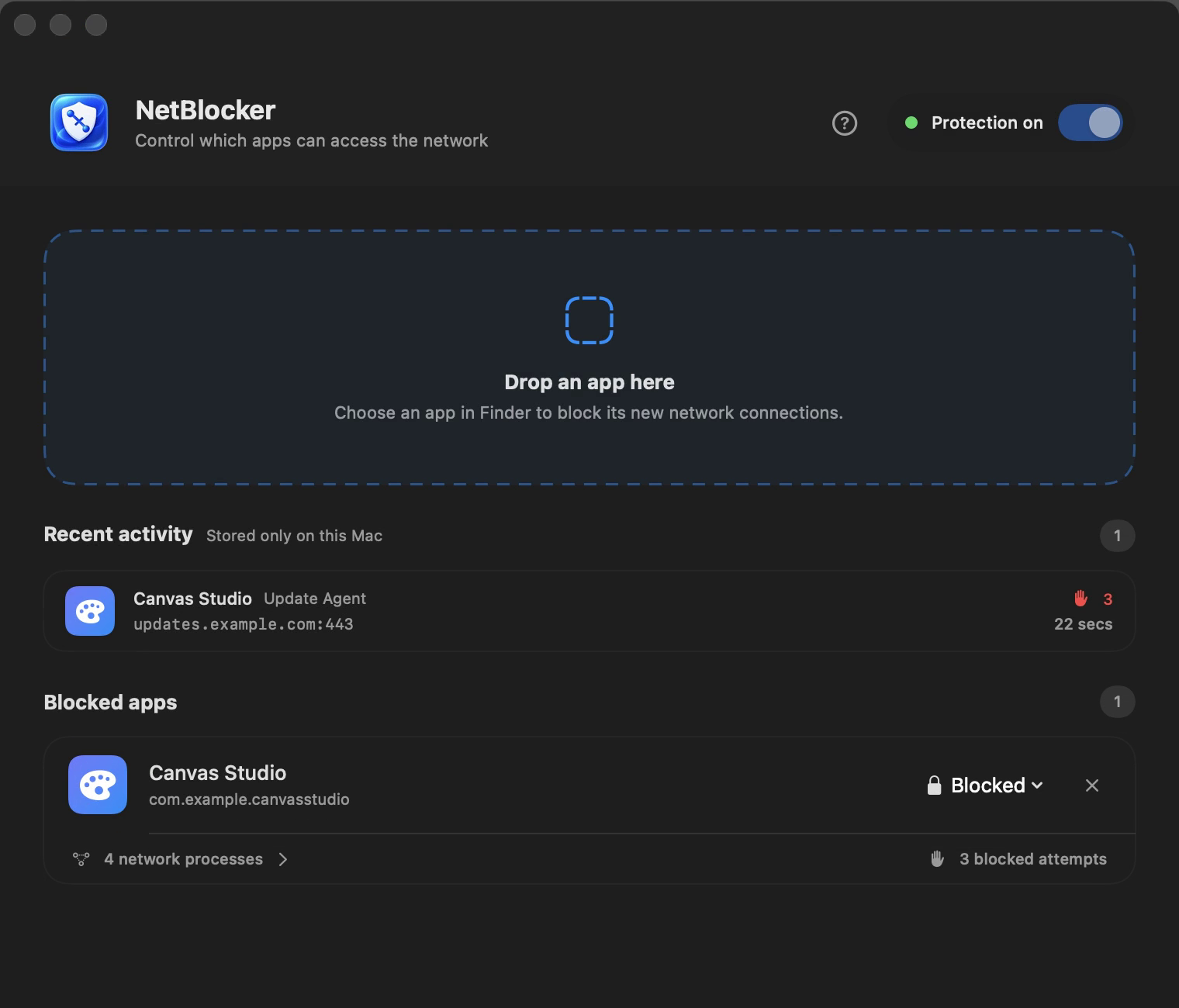Open the Blocked status dropdown
This screenshot has height=1008, width=1179.
(985, 785)
